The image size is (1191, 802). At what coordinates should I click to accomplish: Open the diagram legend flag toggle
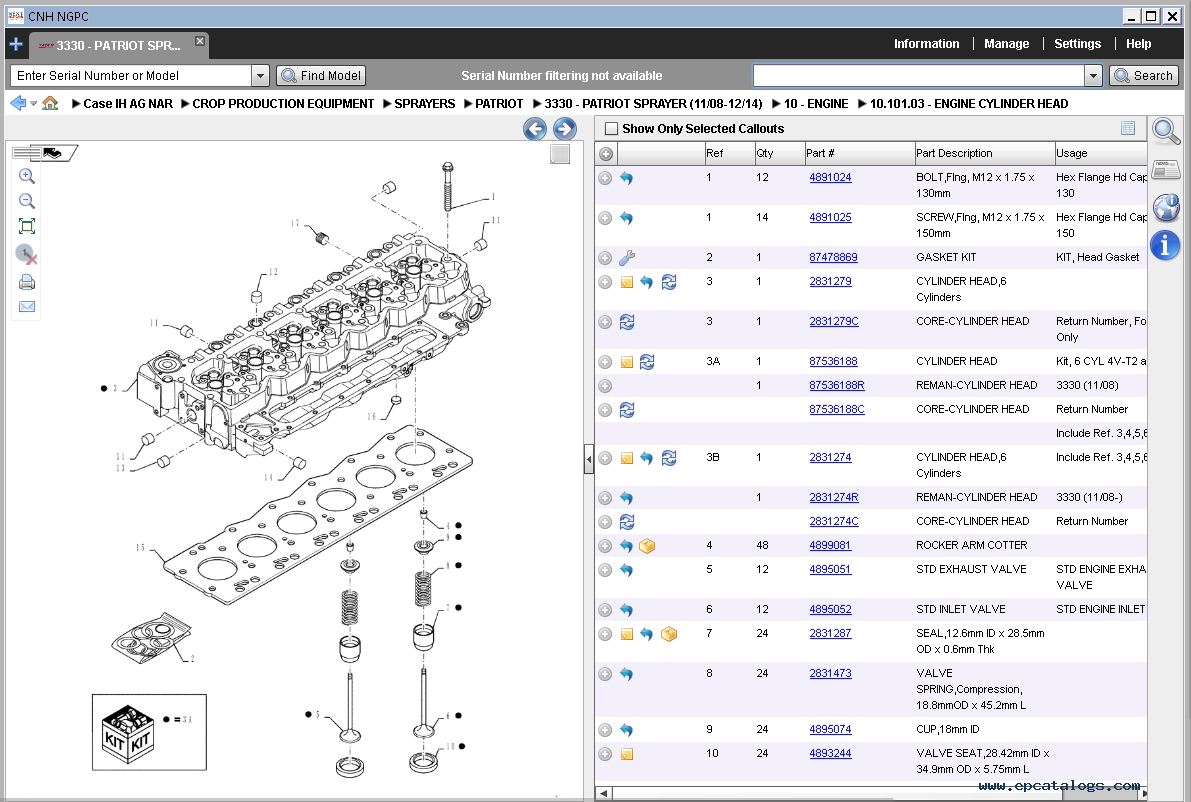pos(44,153)
